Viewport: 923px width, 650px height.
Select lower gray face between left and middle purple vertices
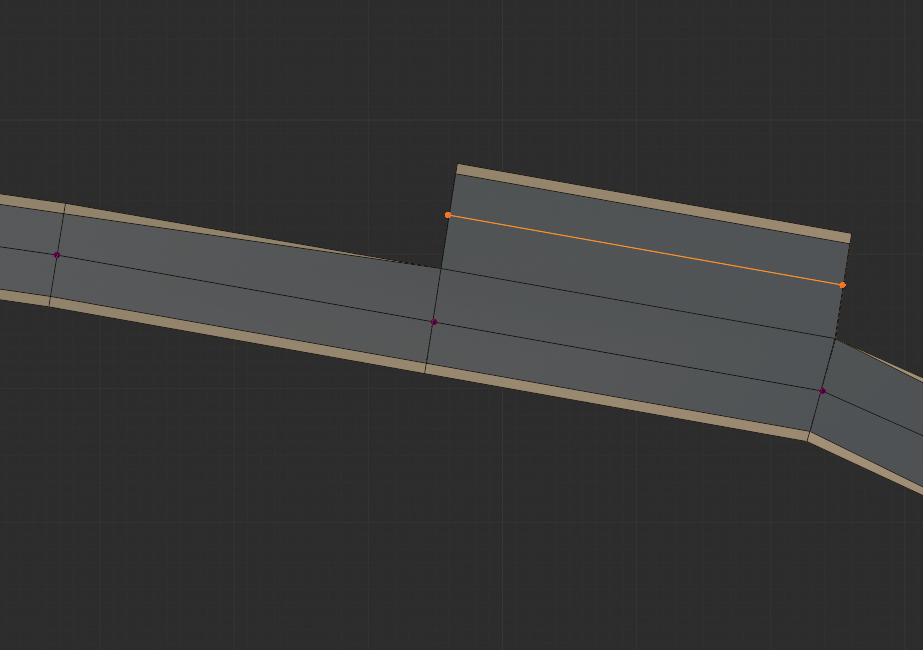[x=240, y=310]
